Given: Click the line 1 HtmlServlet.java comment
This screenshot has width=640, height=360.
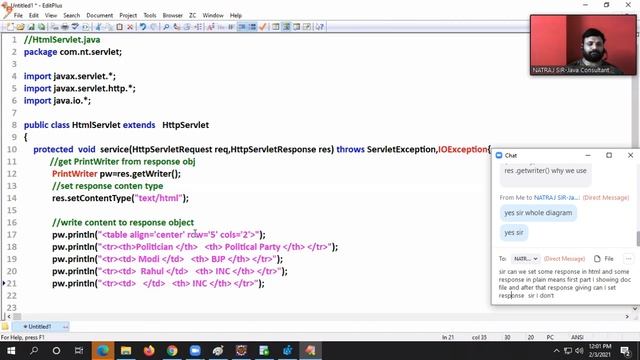Looking at the screenshot, I should click(62, 40).
